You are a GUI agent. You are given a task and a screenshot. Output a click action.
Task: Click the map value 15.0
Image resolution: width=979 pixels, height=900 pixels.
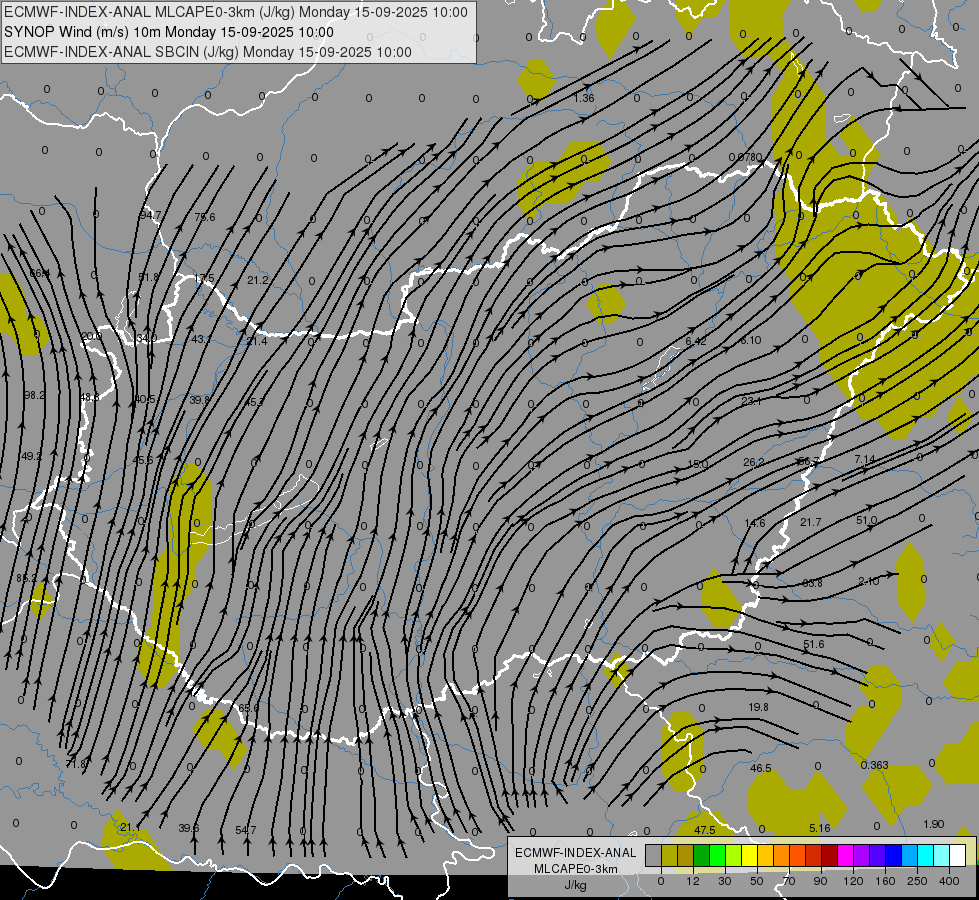tap(697, 464)
